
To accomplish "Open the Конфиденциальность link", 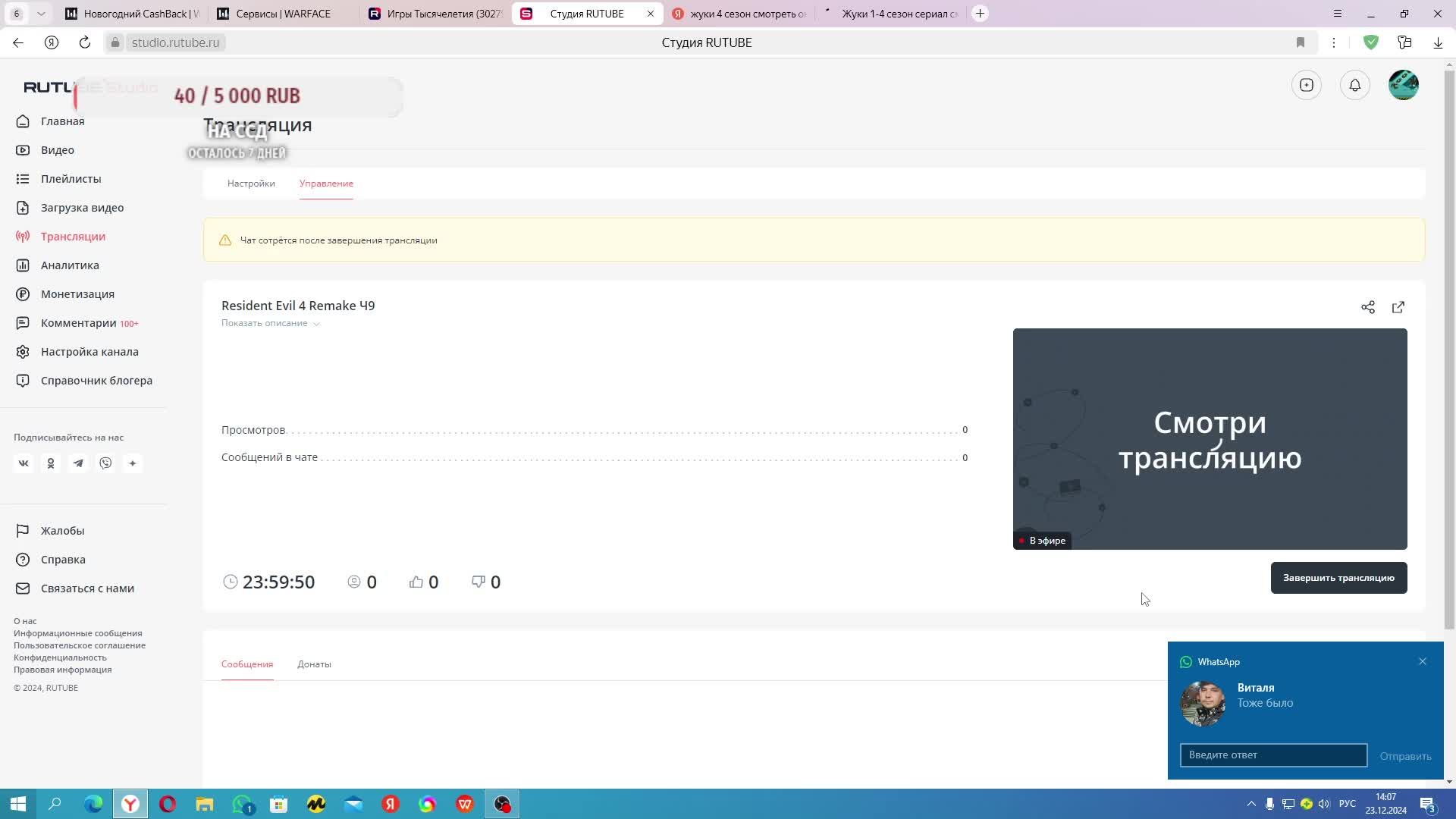I will point(60,657).
